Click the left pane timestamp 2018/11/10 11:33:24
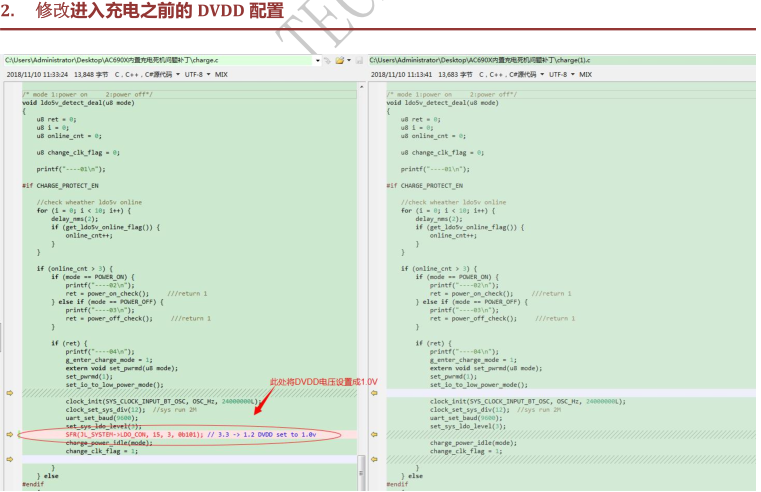This screenshot has height=492, width=761. coord(37,74)
